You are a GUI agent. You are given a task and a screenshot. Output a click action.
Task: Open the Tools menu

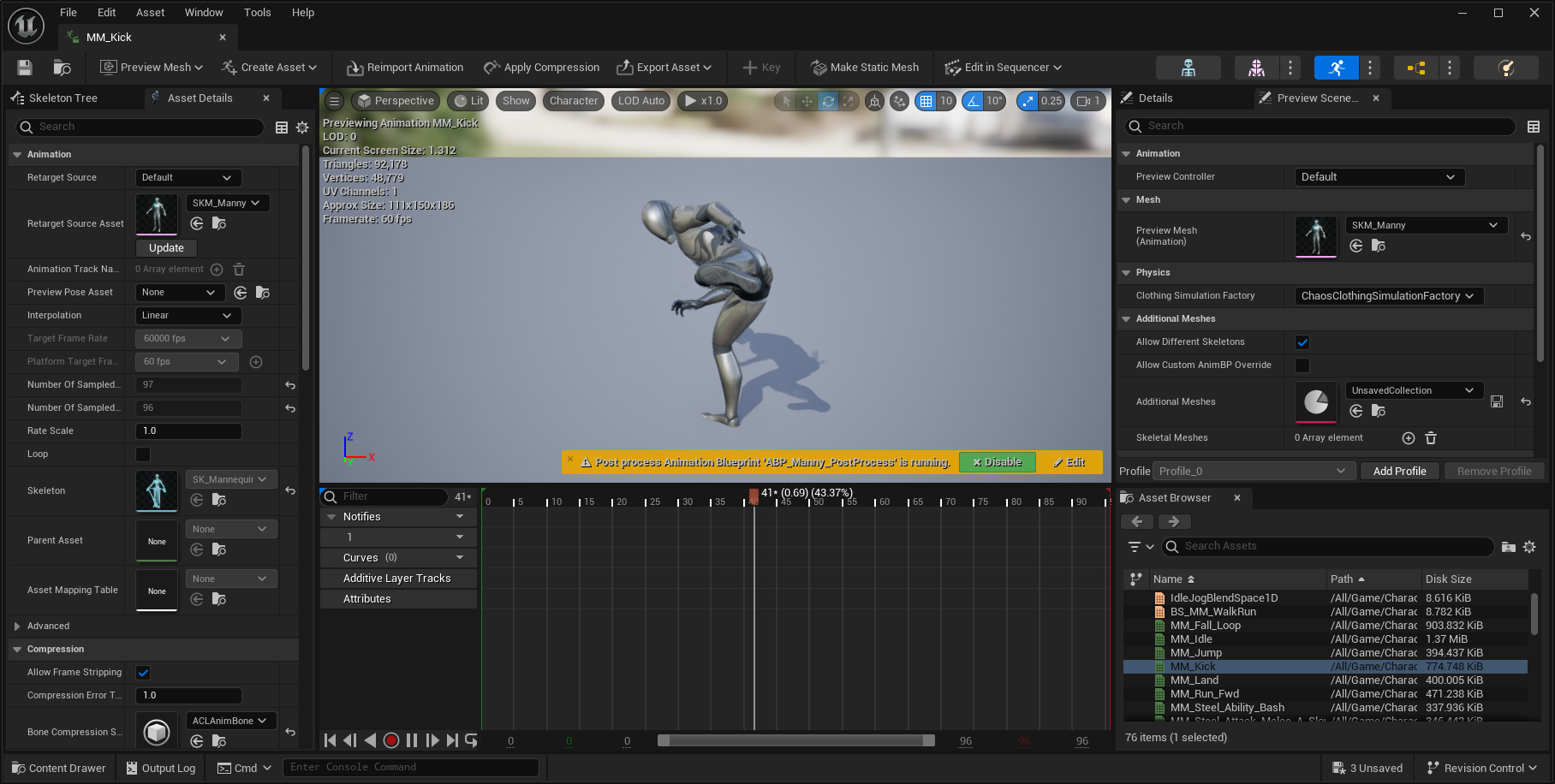pyautogui.click(x=257, y=13)
